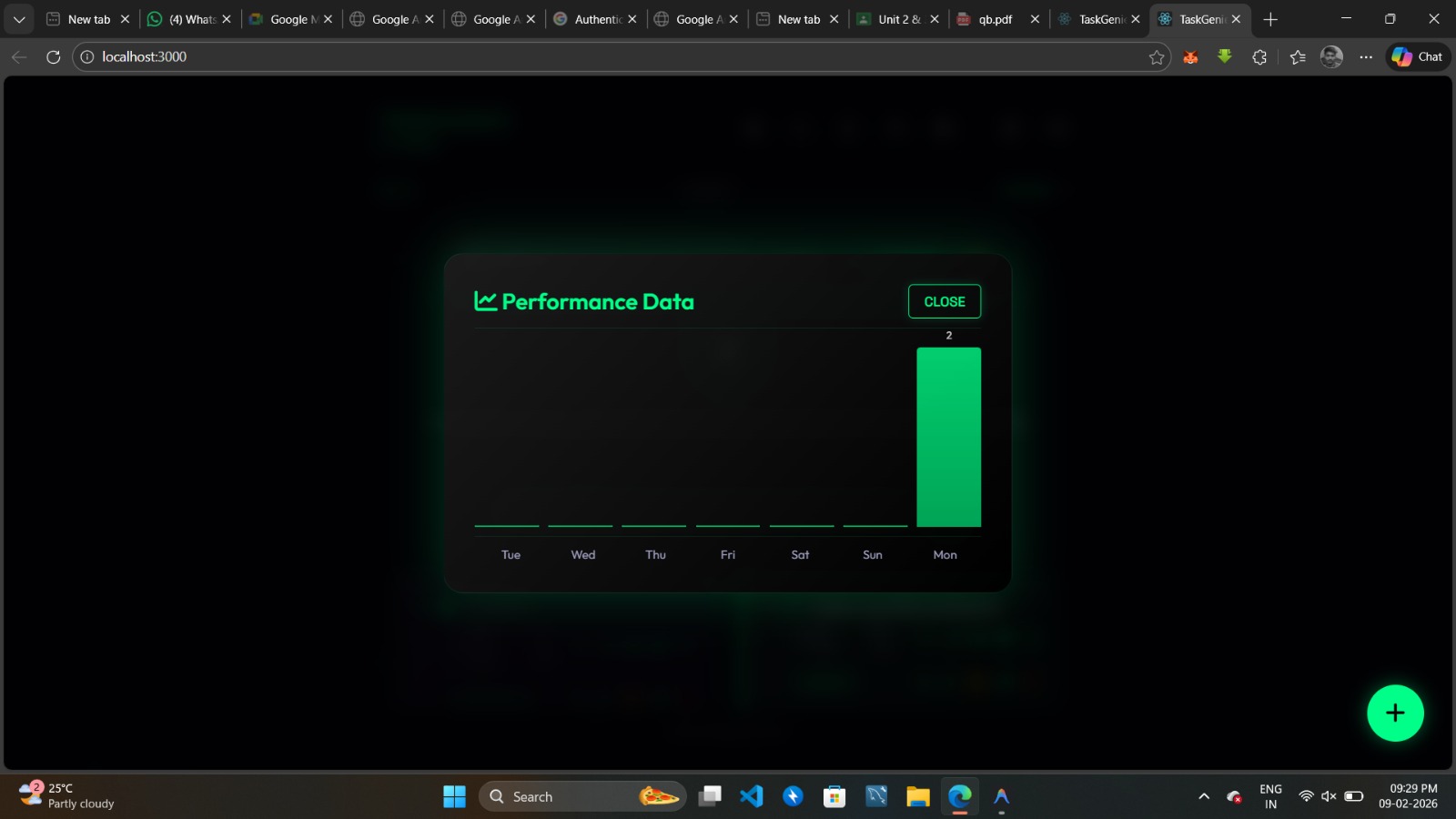Click the Thu label on the chart axis

[x=655, y=554]
